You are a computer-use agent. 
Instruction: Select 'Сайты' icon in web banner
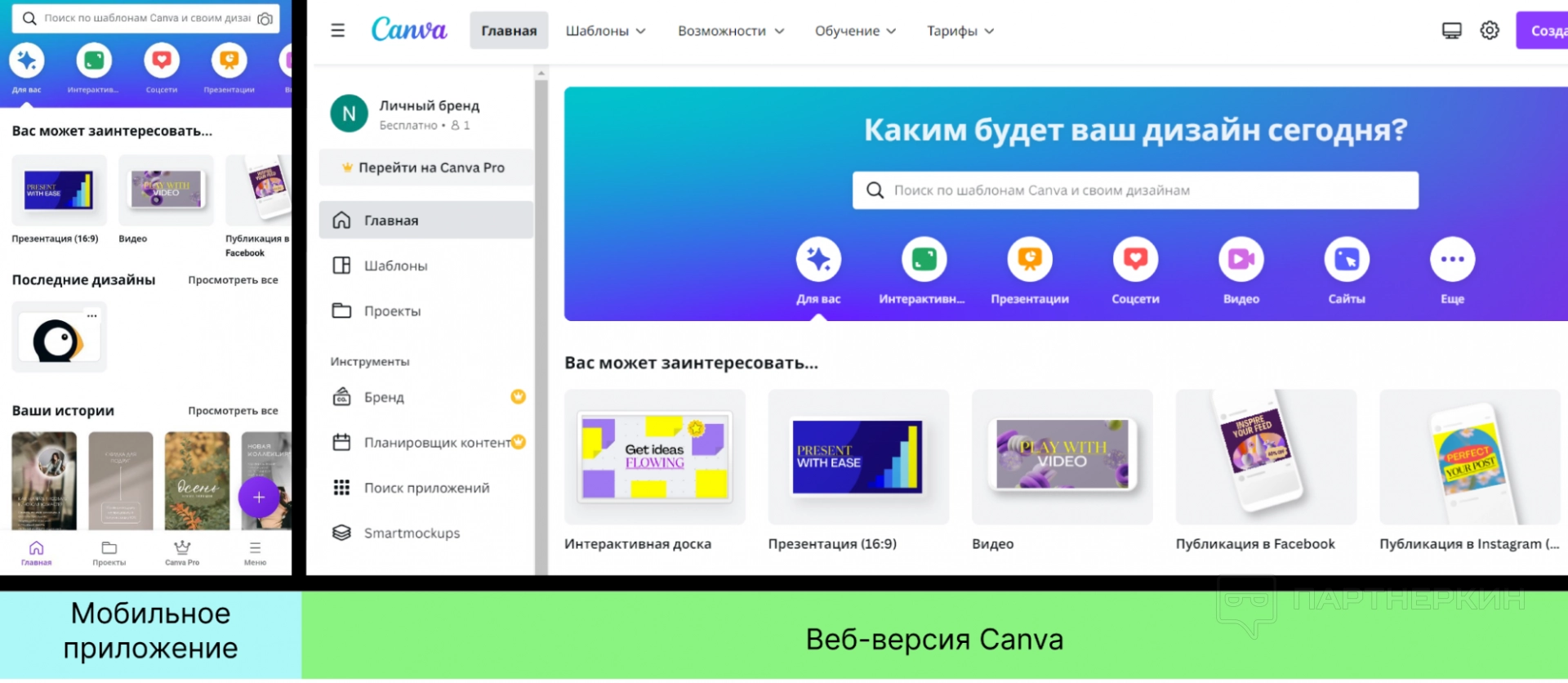1347,260
